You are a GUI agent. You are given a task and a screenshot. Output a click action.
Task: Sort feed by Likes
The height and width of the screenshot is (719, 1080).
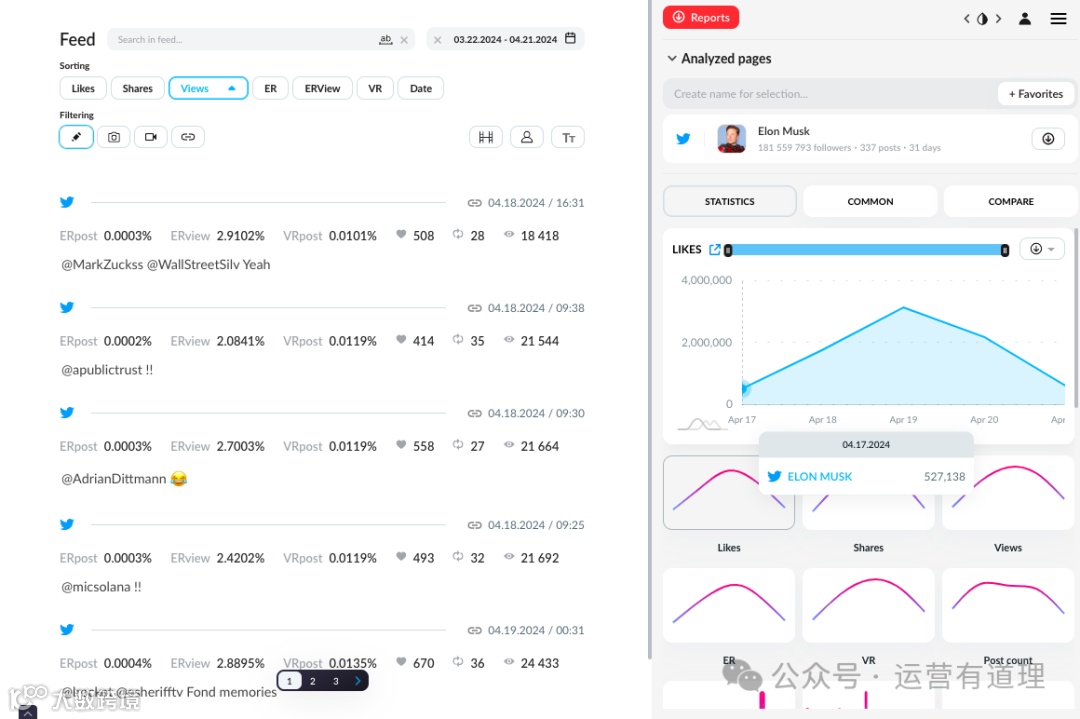tap(83, 88)
